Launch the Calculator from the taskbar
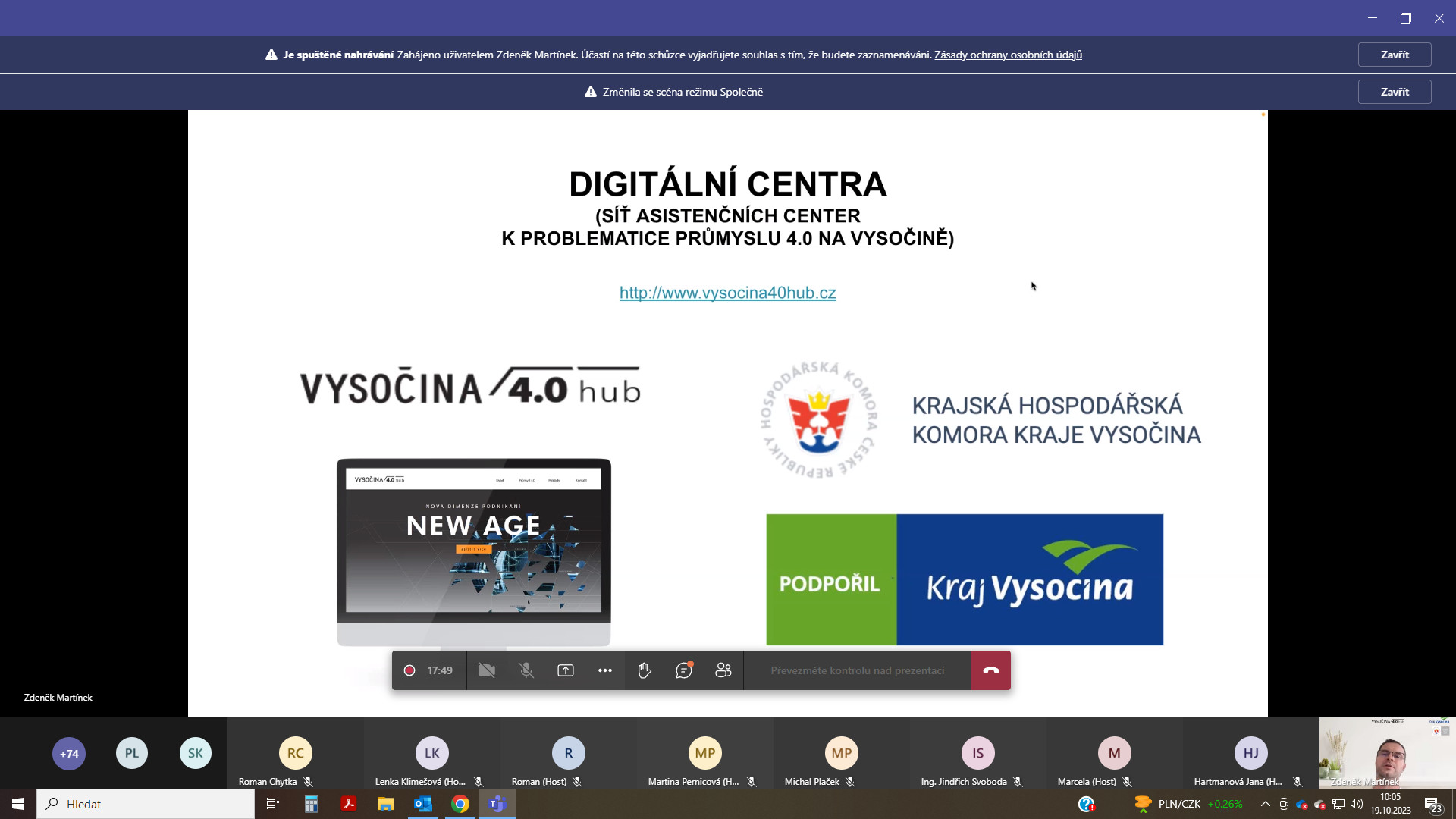 (x=311, y=804)
